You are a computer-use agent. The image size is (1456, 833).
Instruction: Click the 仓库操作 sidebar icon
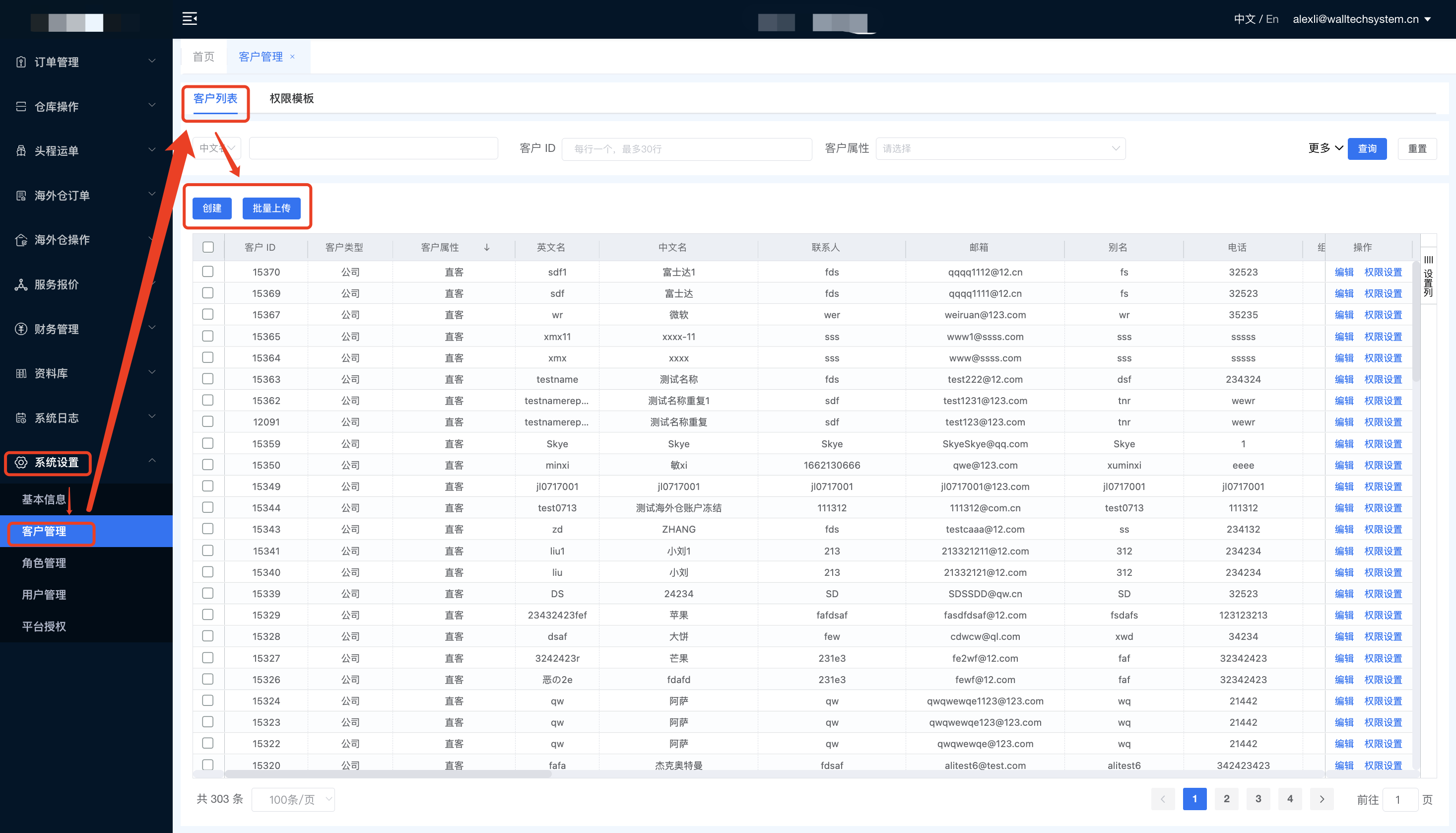[21, 106]
